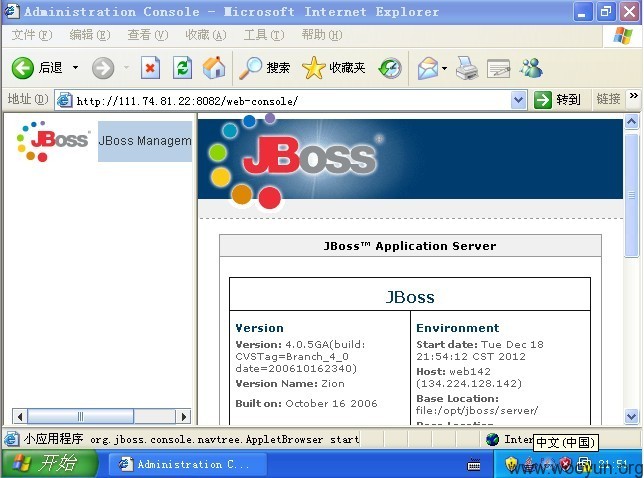Click the 'JBoss™ Application Server' heading
Viewport: 644px width, 478px height.
click(410, 246)
